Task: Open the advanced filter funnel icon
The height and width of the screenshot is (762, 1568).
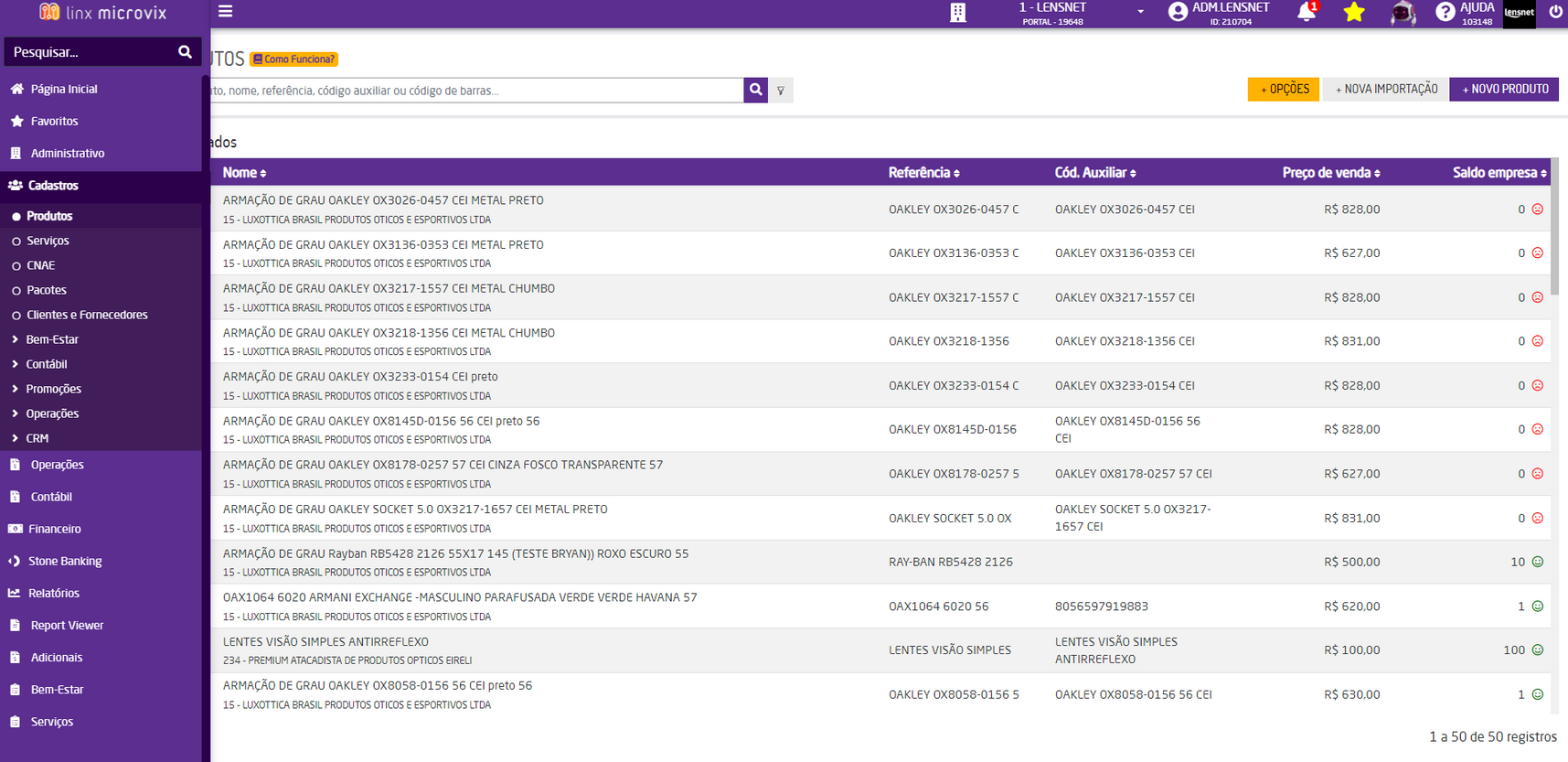Action: click(x=781, y=91)
